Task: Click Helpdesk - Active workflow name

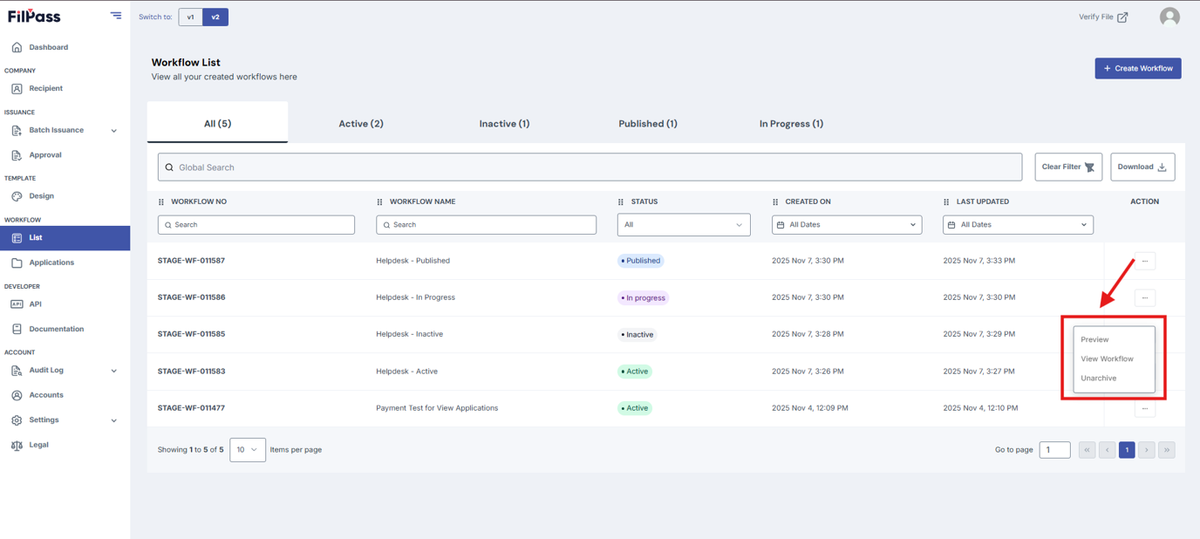Action: click(407, 371)
